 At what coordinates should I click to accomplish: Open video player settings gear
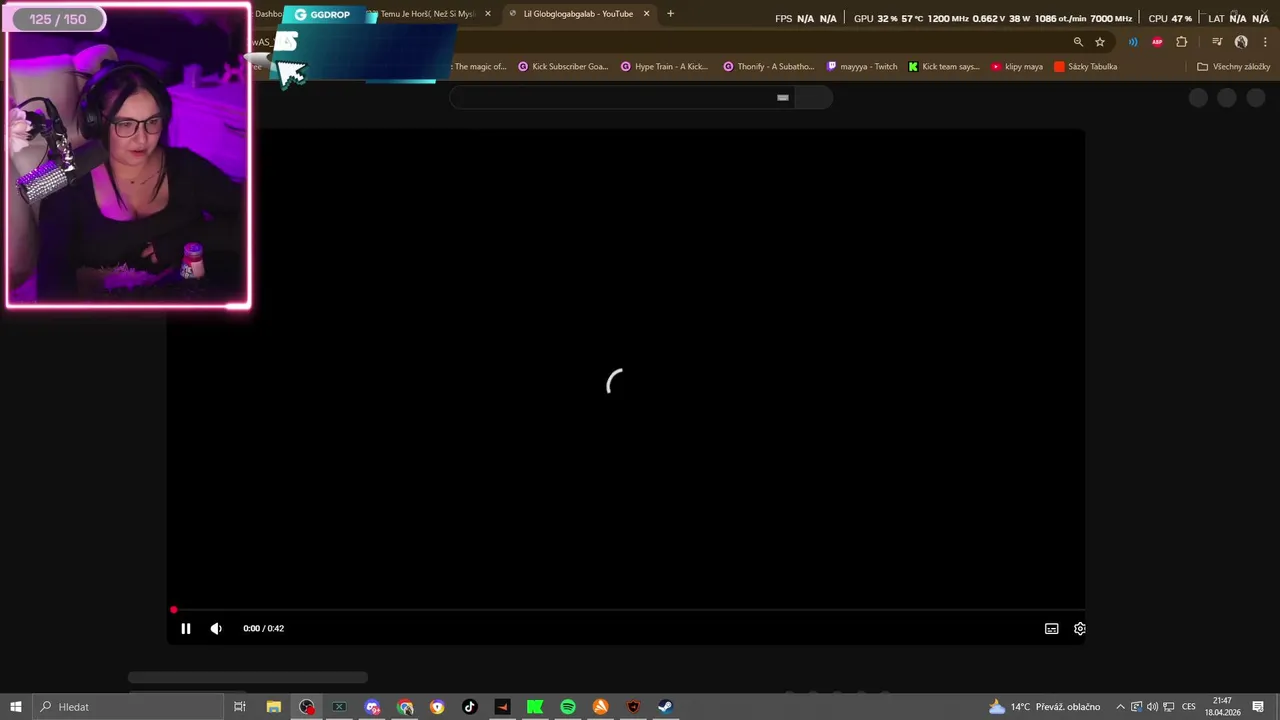pyautogui.click(x=1079, y=628)
